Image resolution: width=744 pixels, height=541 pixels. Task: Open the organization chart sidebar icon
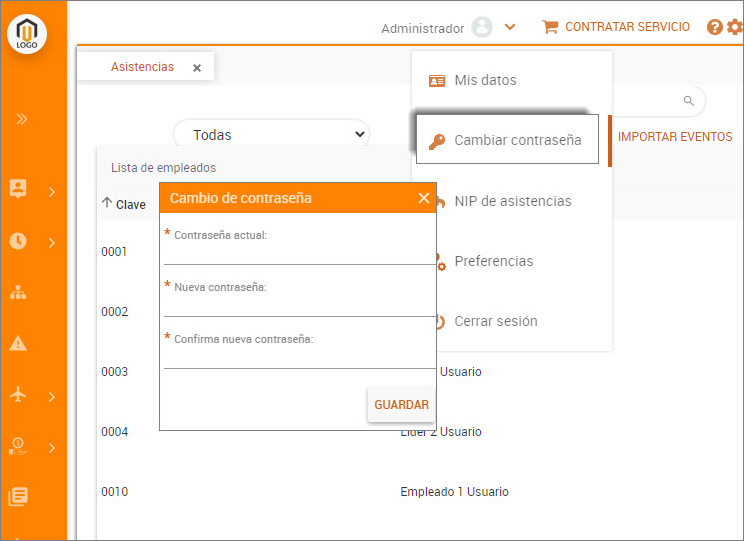[18, 293]
